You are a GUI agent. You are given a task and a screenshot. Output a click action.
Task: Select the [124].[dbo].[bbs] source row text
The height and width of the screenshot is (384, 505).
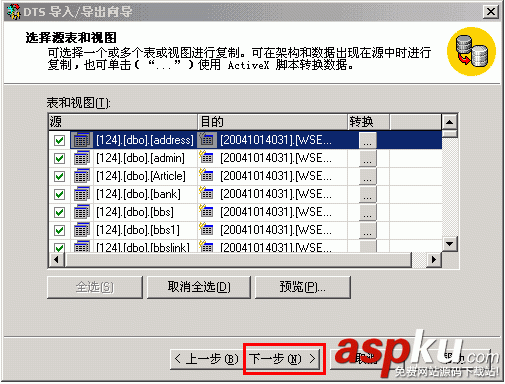135,212
